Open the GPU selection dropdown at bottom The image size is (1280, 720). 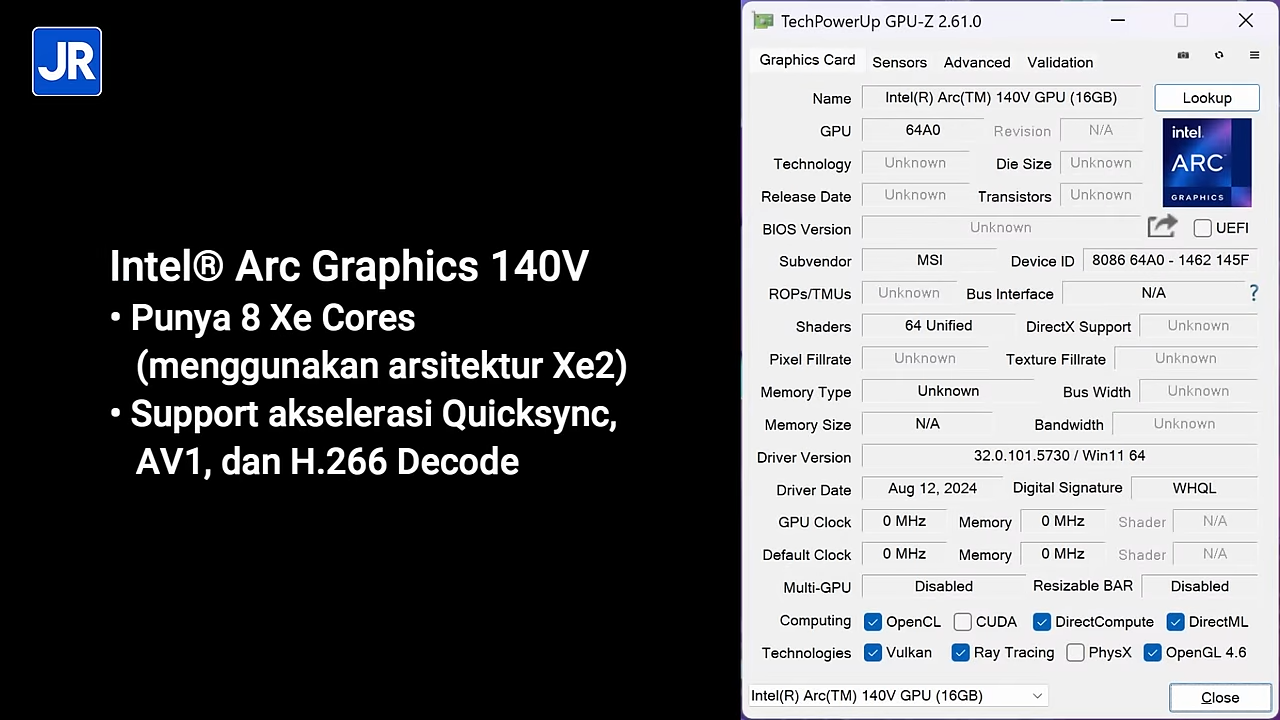pyautogui.click(x=899, y=696)
